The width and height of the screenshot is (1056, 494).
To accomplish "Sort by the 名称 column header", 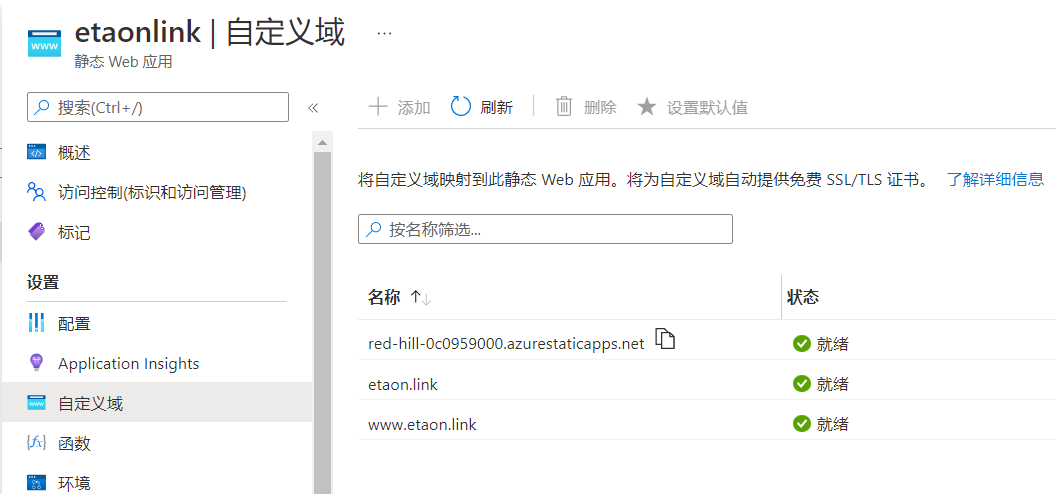I will click(x=385, y=297).
